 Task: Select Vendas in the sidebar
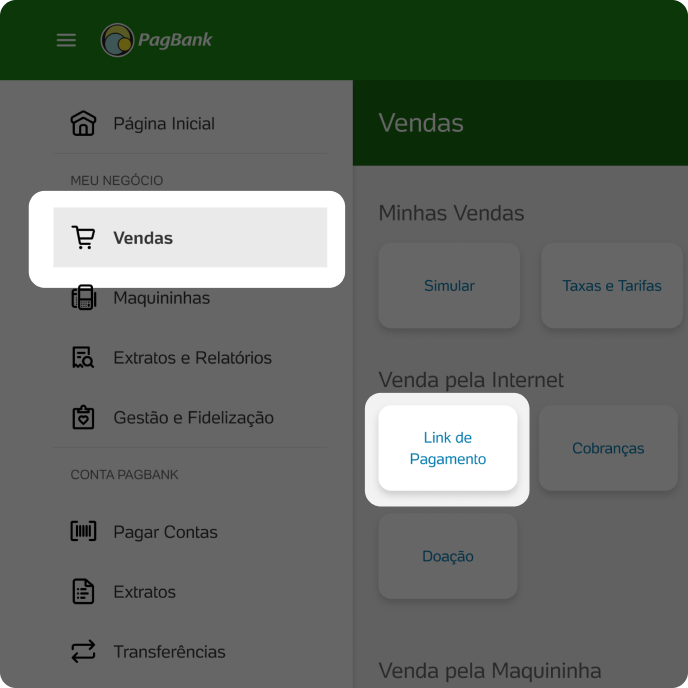pyautogui.click(x=190, y=237)
